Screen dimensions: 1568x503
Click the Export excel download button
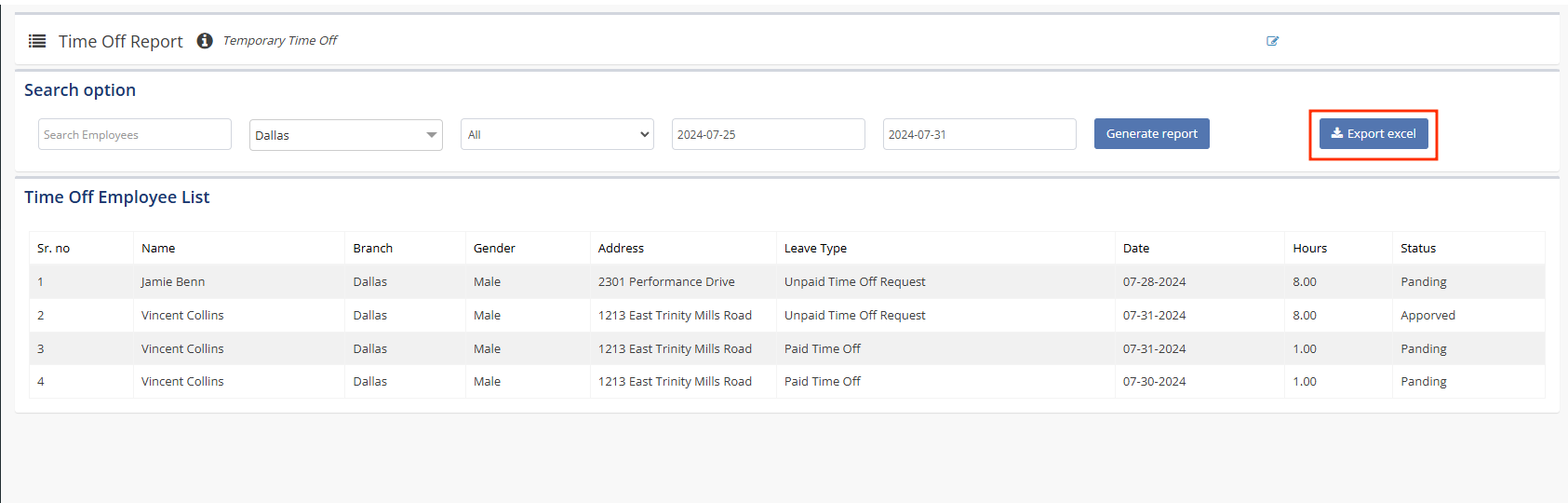click(1373, 134)
